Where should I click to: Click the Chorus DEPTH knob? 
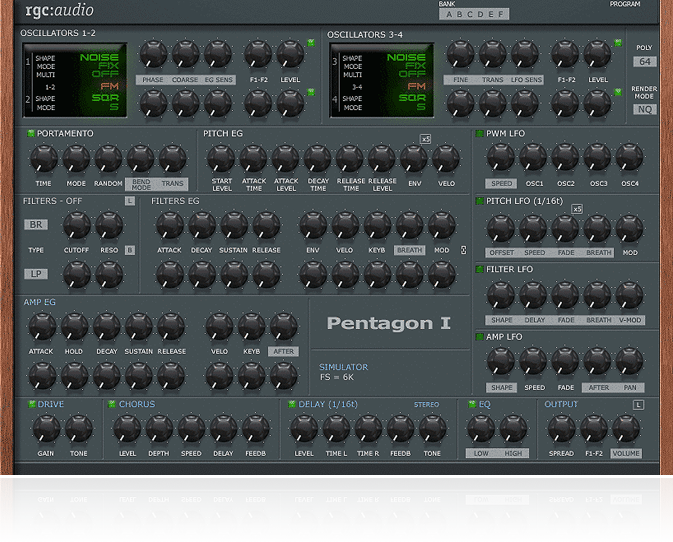pyautogui.click(x=159, y=428)
